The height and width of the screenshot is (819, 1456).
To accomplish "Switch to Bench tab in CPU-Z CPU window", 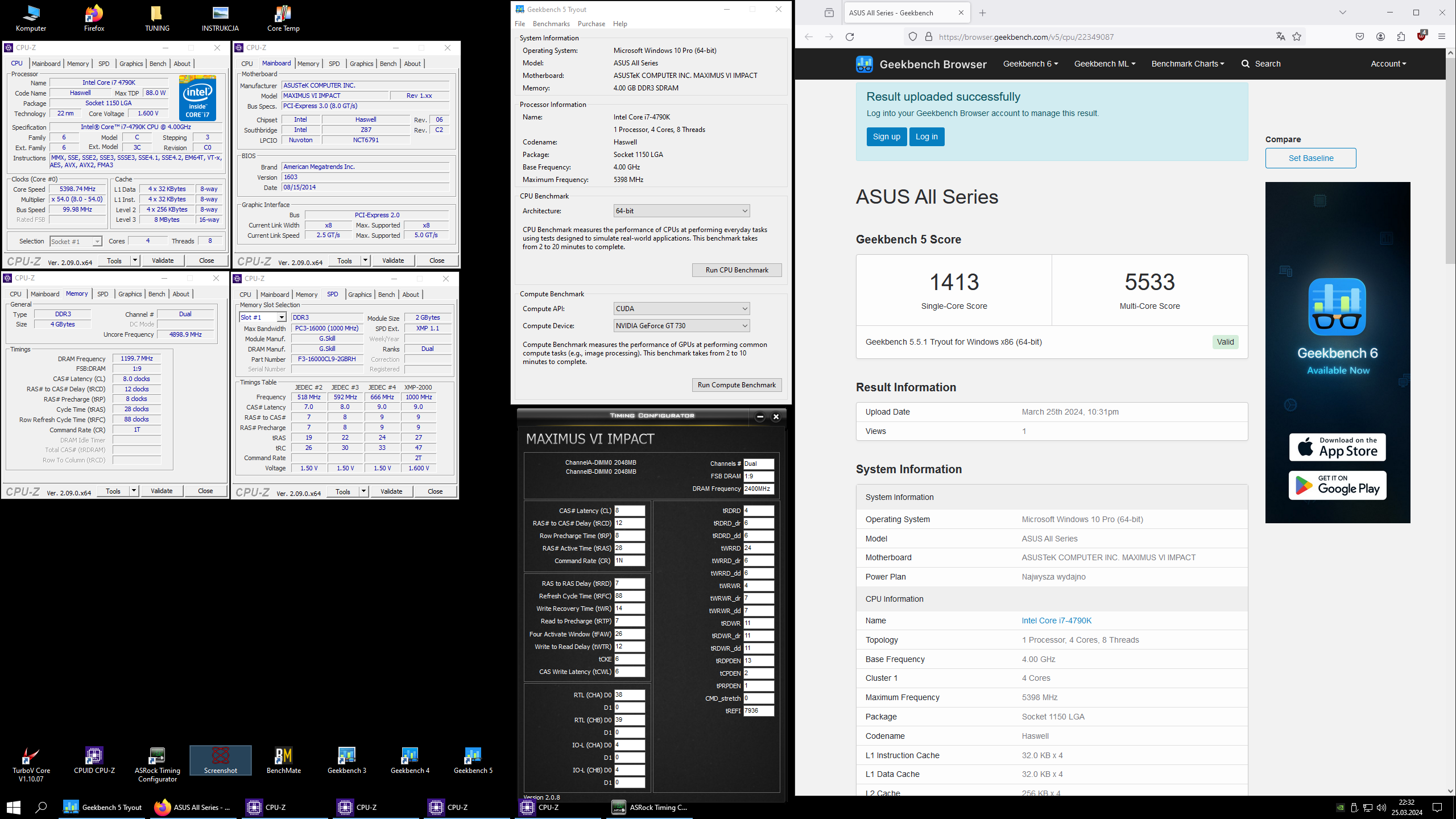I will (158, 64).
